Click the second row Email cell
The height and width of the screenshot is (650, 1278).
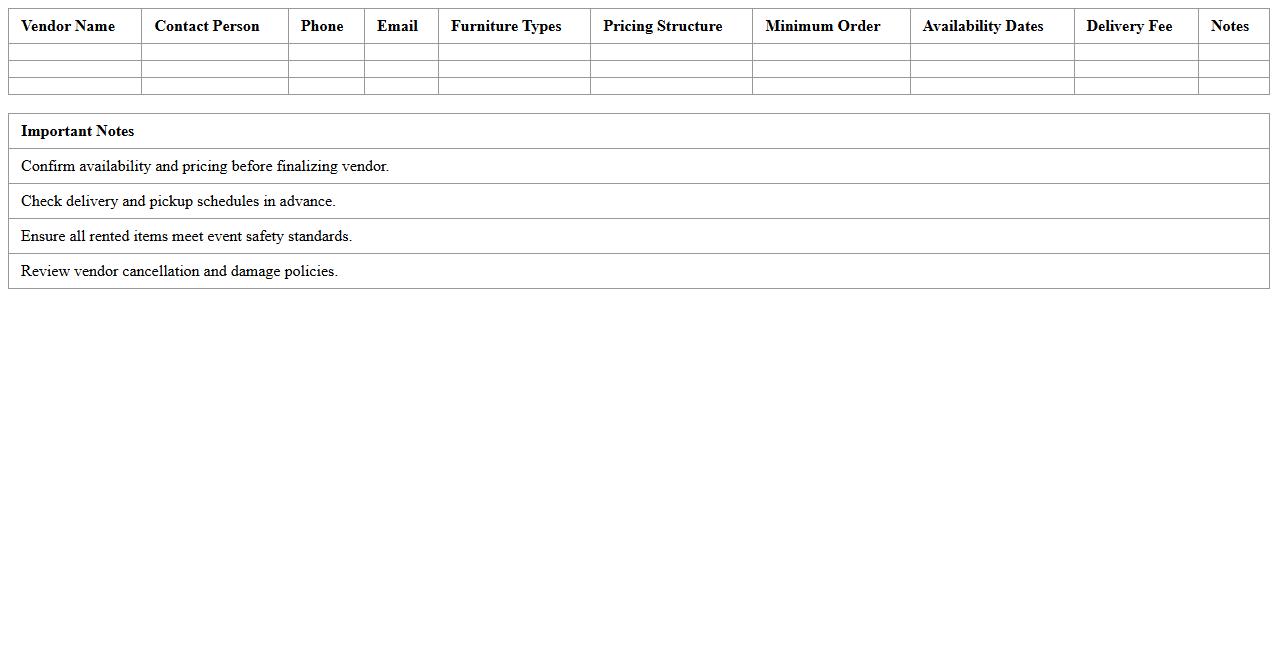(x=401, y=69)
